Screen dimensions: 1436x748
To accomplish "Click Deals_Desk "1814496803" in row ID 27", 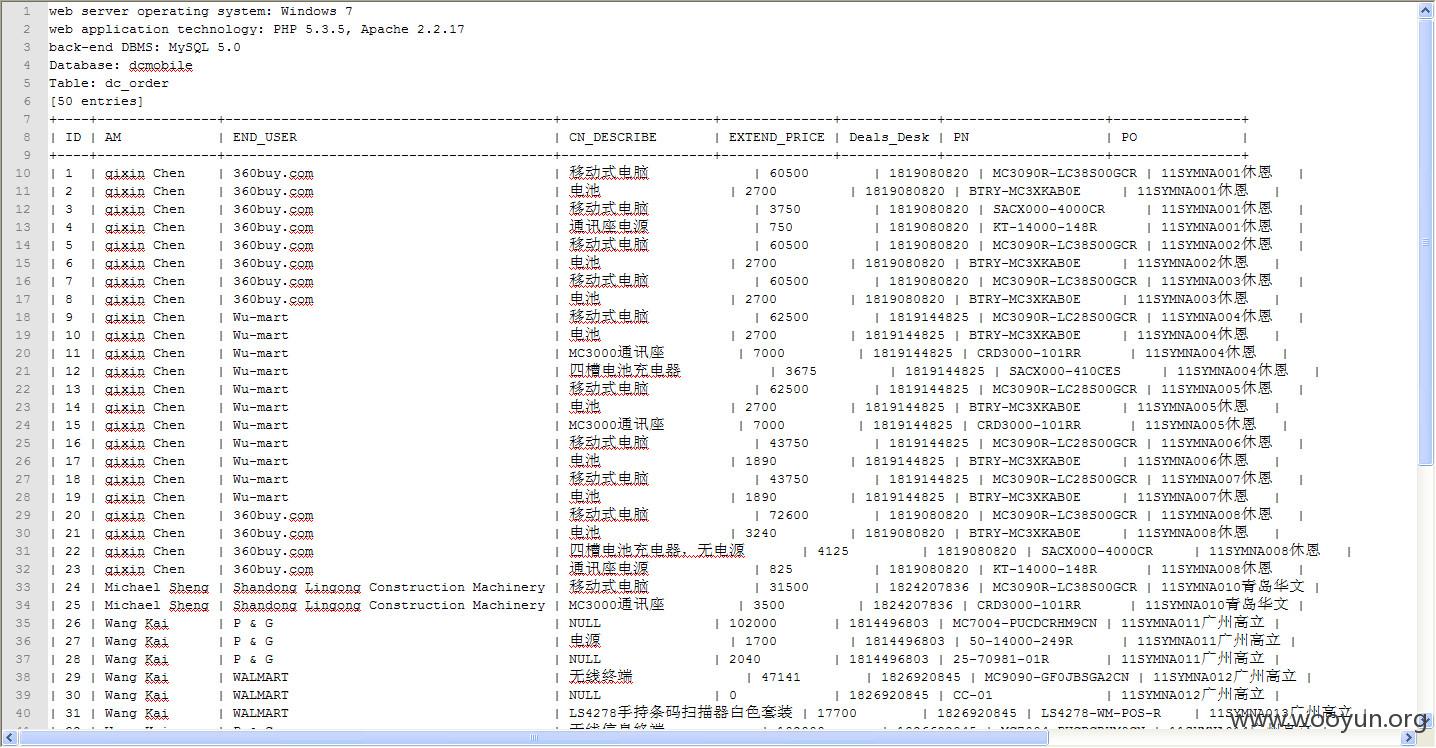I will tap(905, 642).
